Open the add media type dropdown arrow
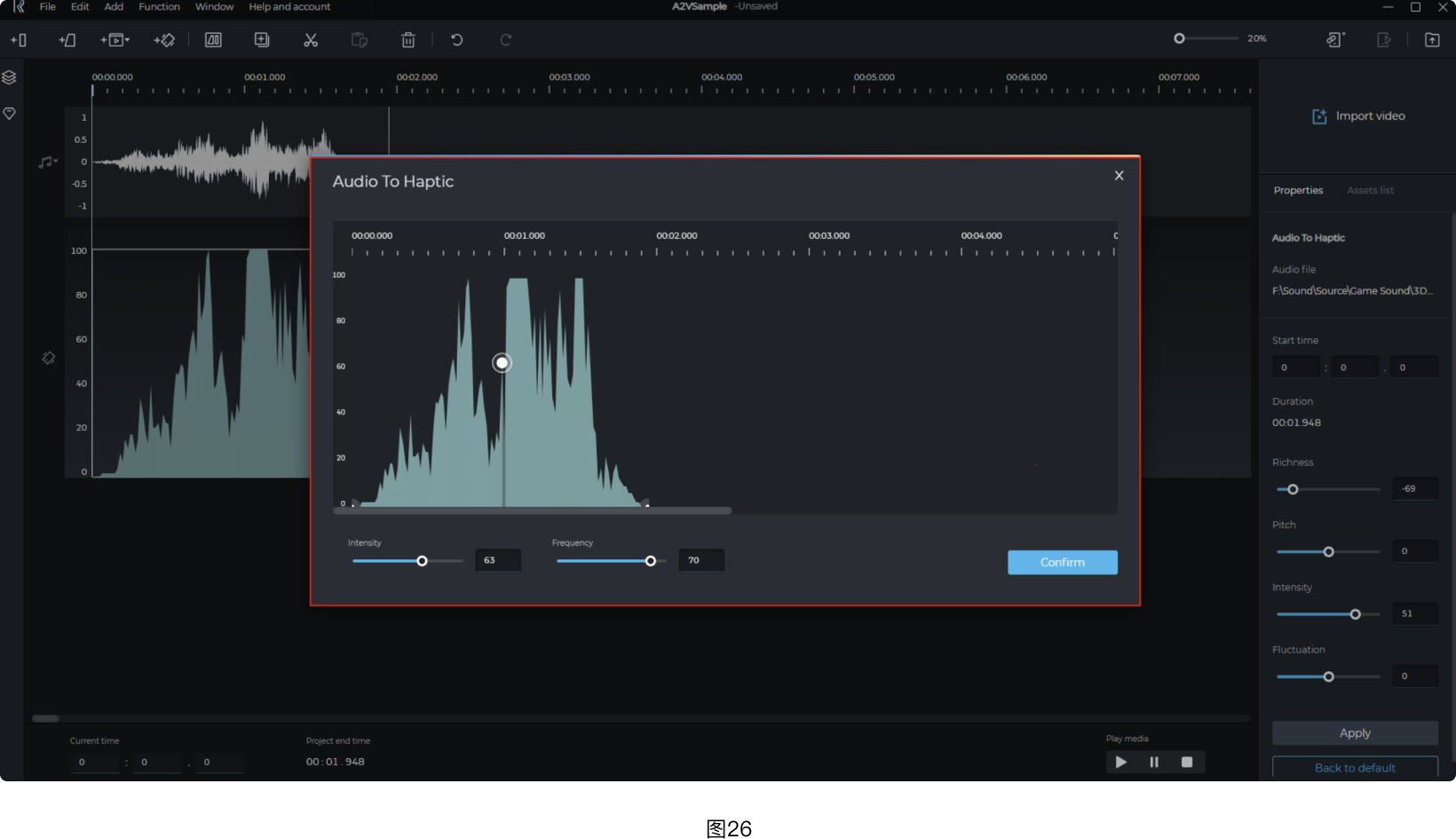The width and height of the screenshot is (1456, 839). (127, 40)
